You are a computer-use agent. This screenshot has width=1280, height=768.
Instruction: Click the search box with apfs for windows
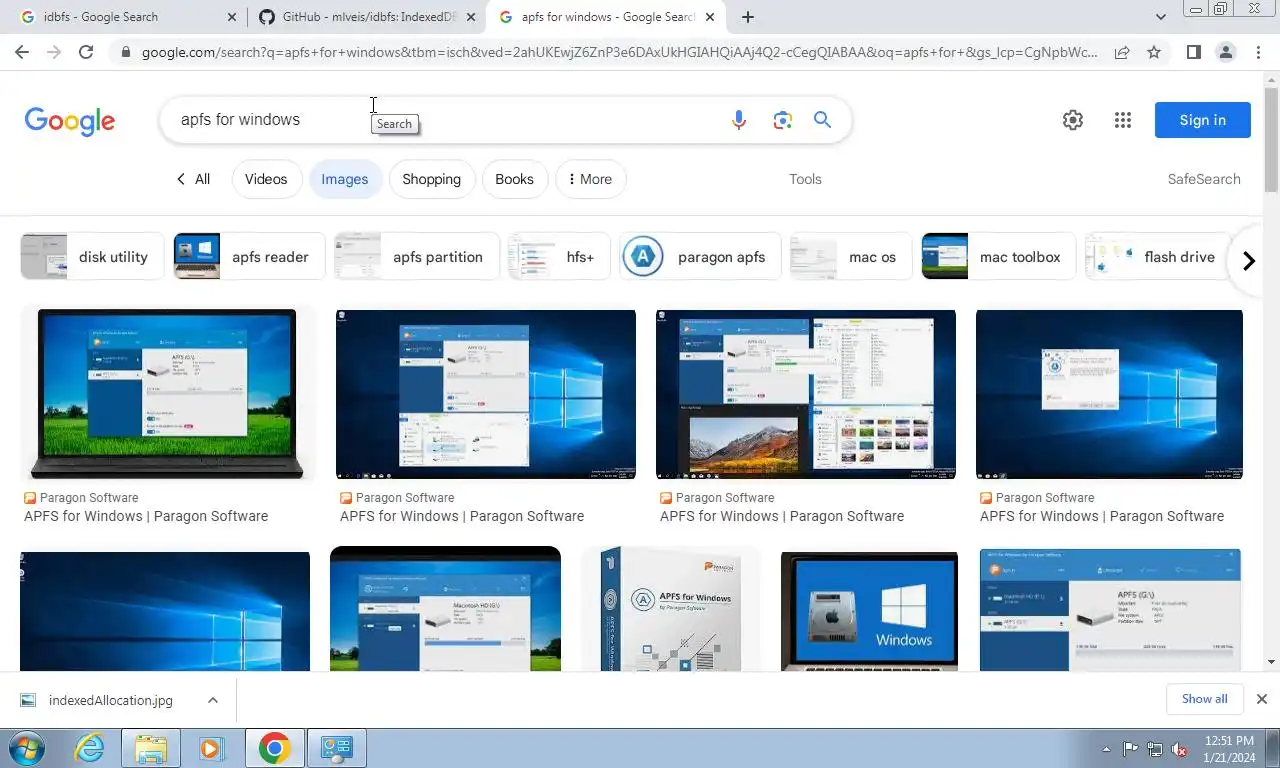(x=440, y=120)
